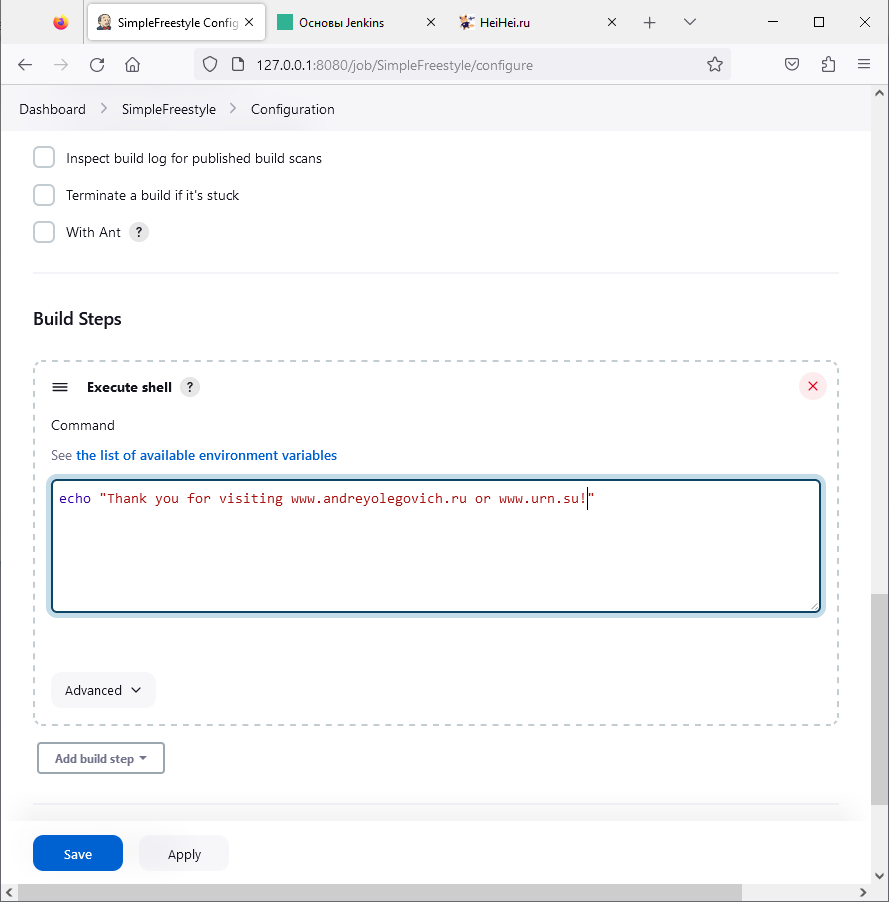Reload the page with the refresh icon

[x=97, y=64]
